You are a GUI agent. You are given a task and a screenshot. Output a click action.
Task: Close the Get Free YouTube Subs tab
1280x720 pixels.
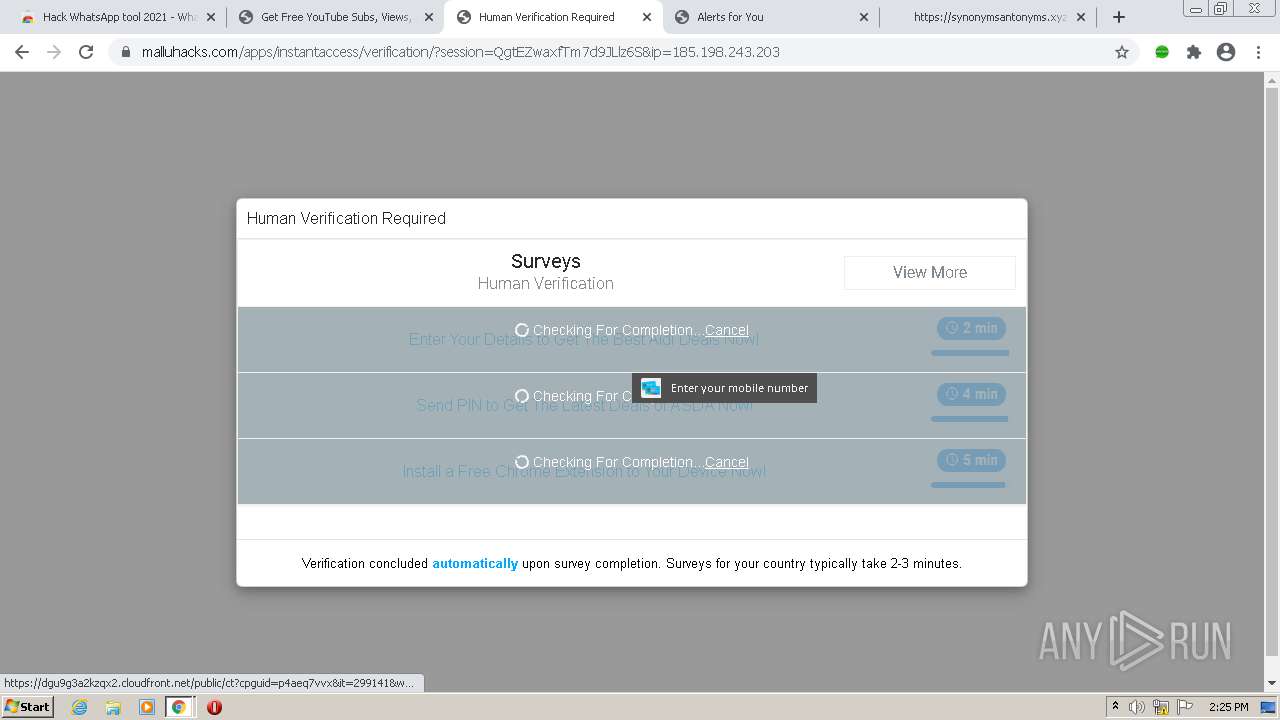coord(429,17)
